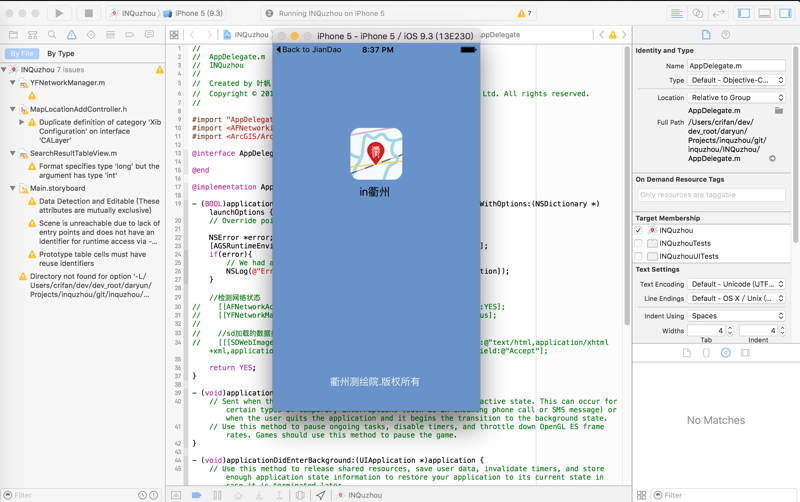Open the Project navigator folder icon
Viewport: 800px width, 502px height.
point(13,35)
